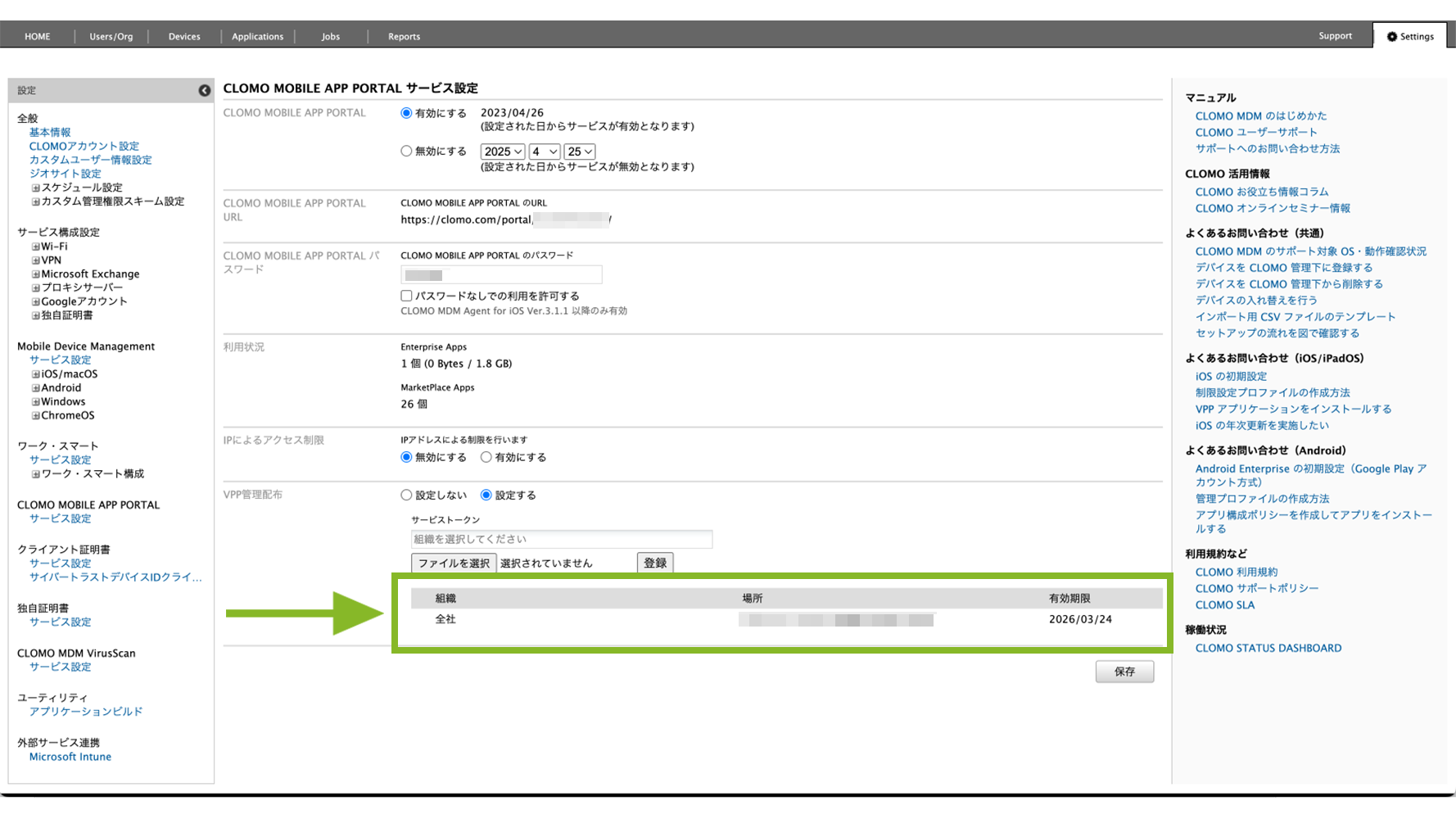
Task: Open the 管理プロファイルの作成方法 link
Action: [x=1262, y=499]
